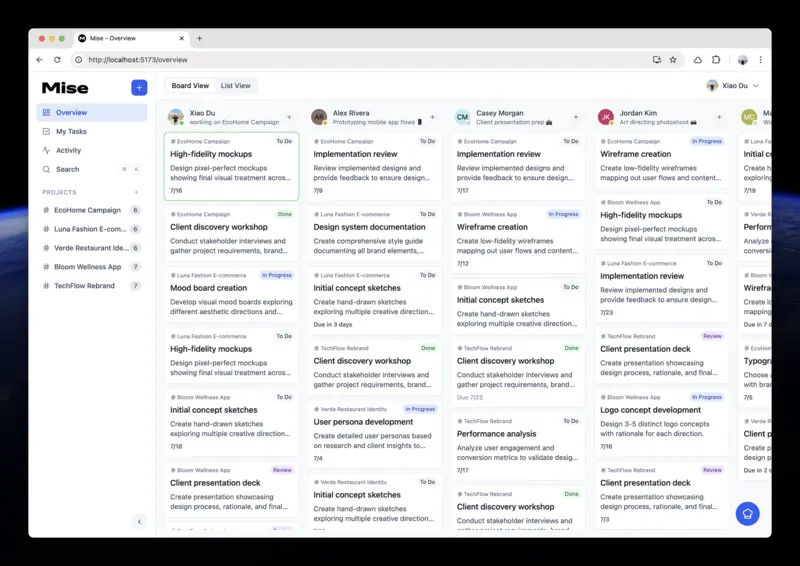Open the EcoHome Campaign project
The image size is (800, 566).
(x=87, y=210)
